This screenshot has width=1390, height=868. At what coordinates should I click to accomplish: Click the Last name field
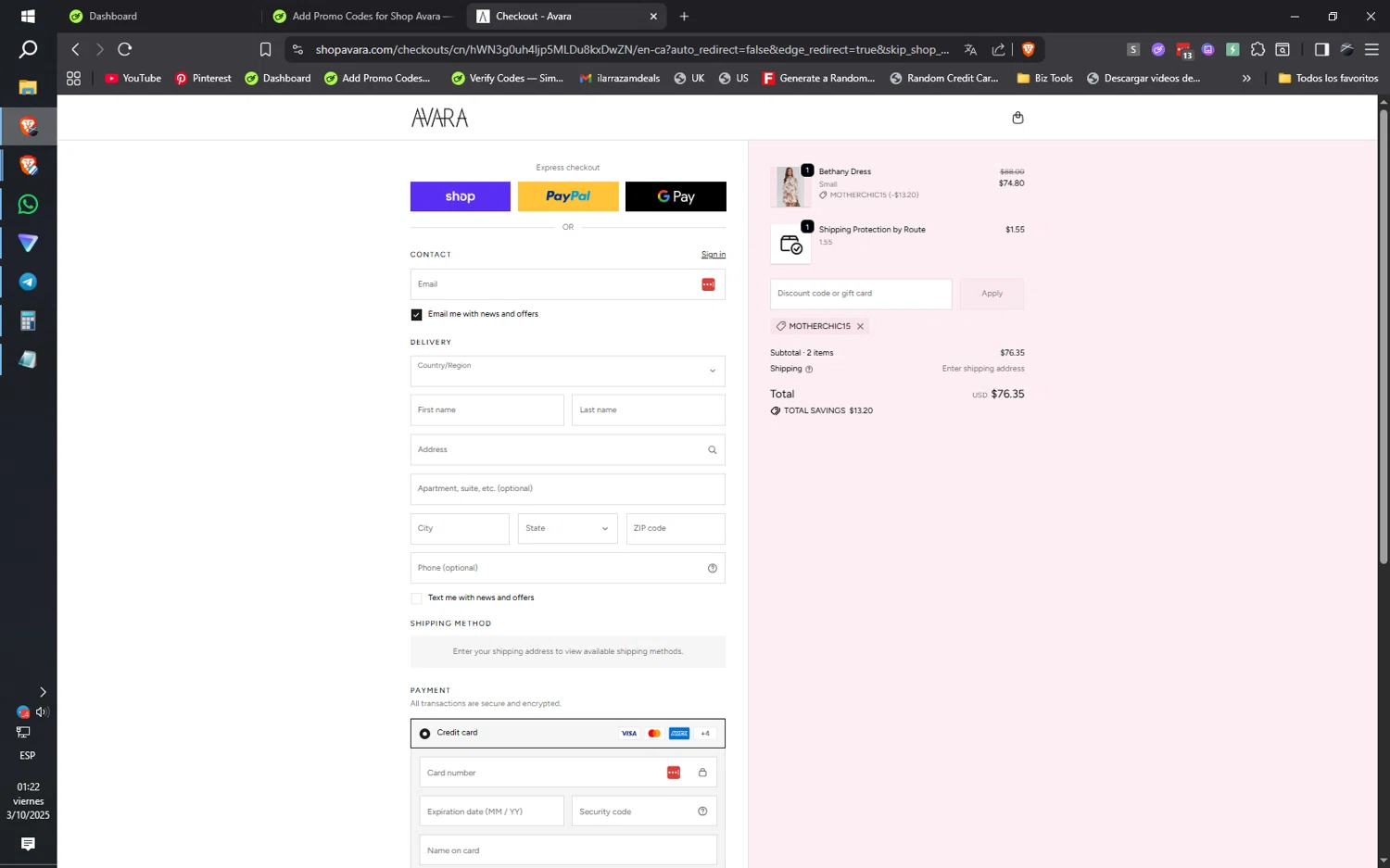click(x=648, y=410)
